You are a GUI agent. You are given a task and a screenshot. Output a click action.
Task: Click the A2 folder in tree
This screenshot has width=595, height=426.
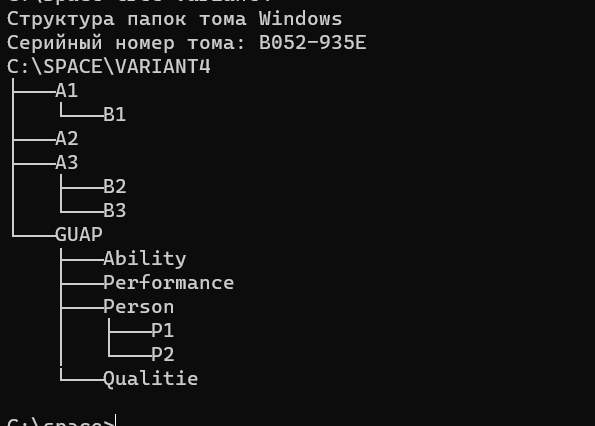pos(67,138)
